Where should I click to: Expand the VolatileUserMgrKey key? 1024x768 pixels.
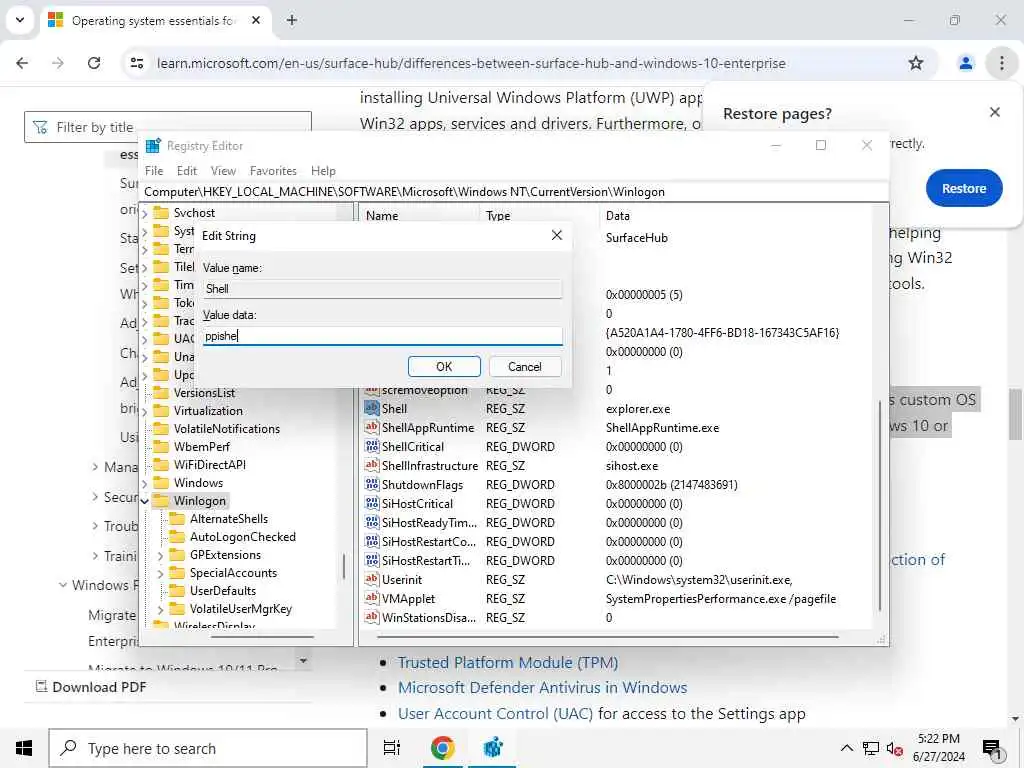pyautogui.click(x=161, y=609)
